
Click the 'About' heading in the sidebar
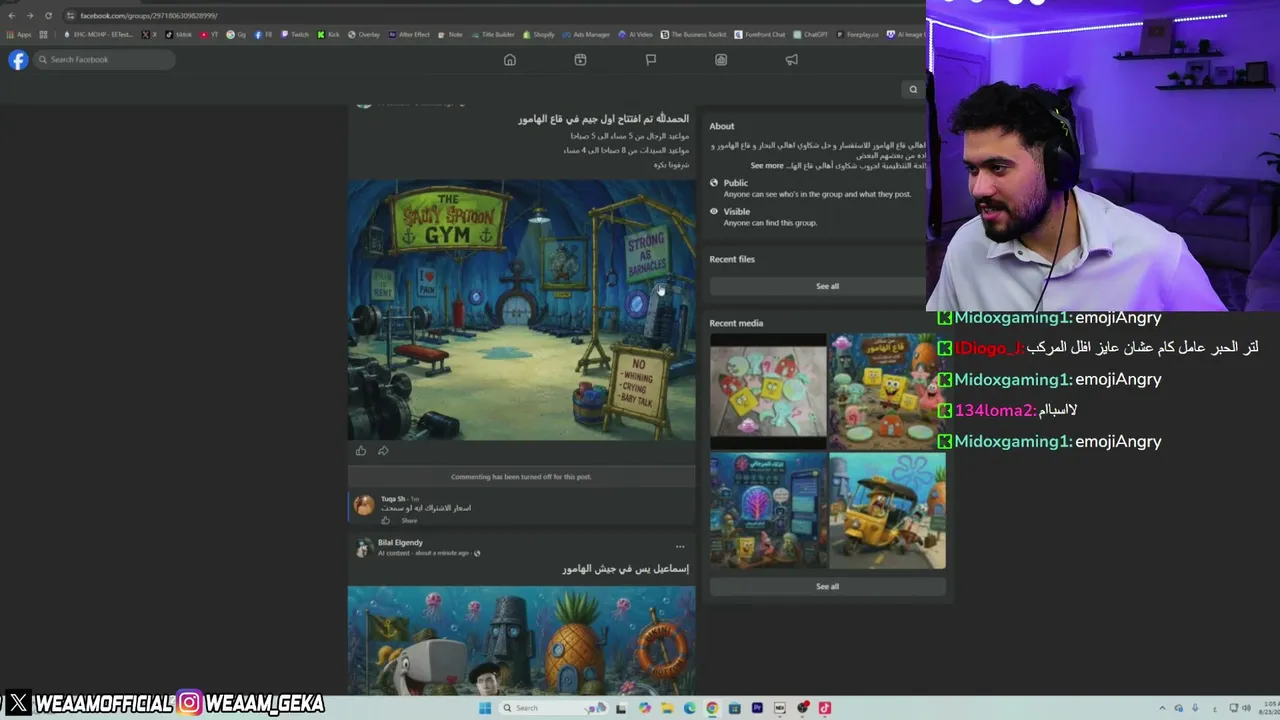pyautogui.click(x=722, y=127)
